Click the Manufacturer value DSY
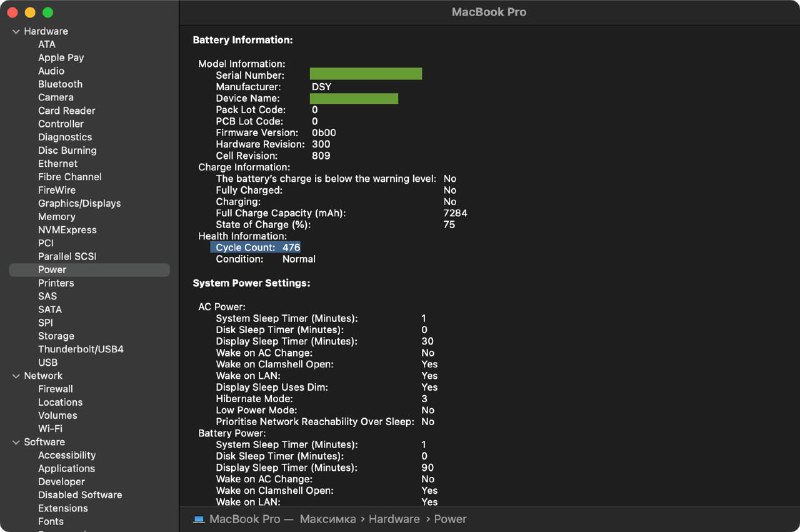The image size is (800, 532). (x=321, y=87)
